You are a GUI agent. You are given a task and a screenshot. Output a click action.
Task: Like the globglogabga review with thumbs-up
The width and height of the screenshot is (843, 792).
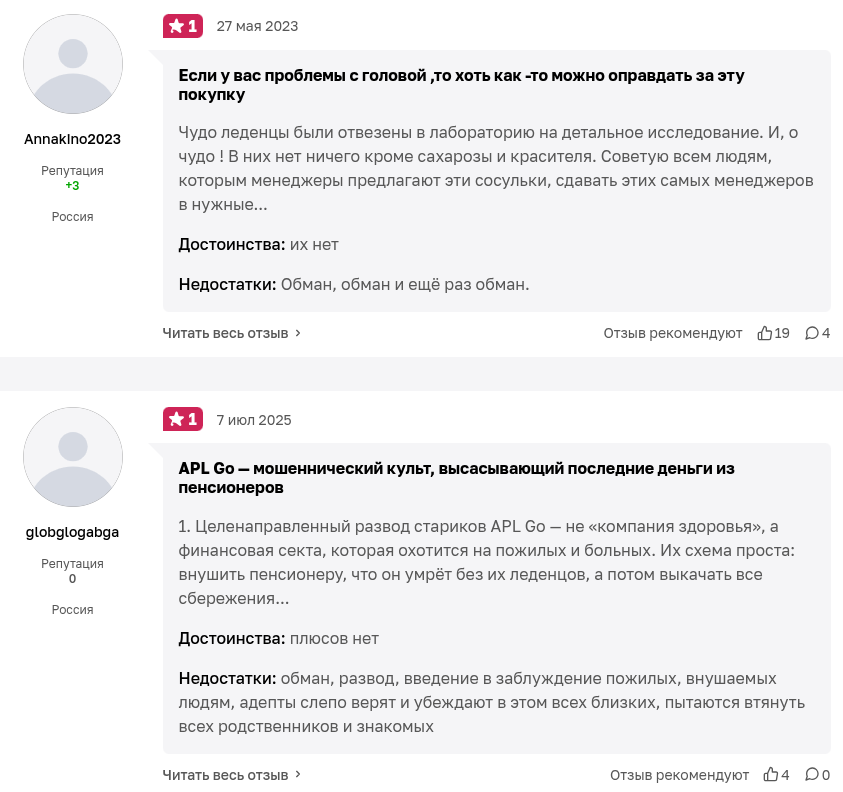[771, 775]
